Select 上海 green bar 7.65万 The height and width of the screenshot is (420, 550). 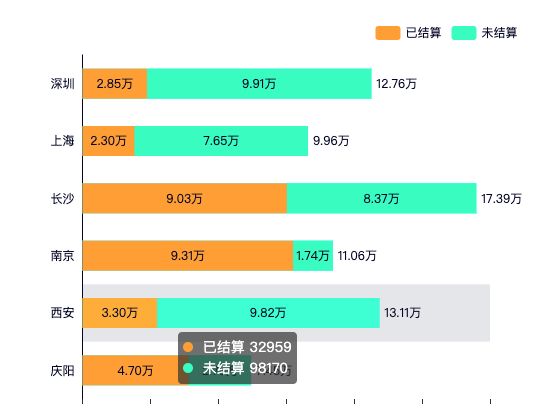[221, 141]
